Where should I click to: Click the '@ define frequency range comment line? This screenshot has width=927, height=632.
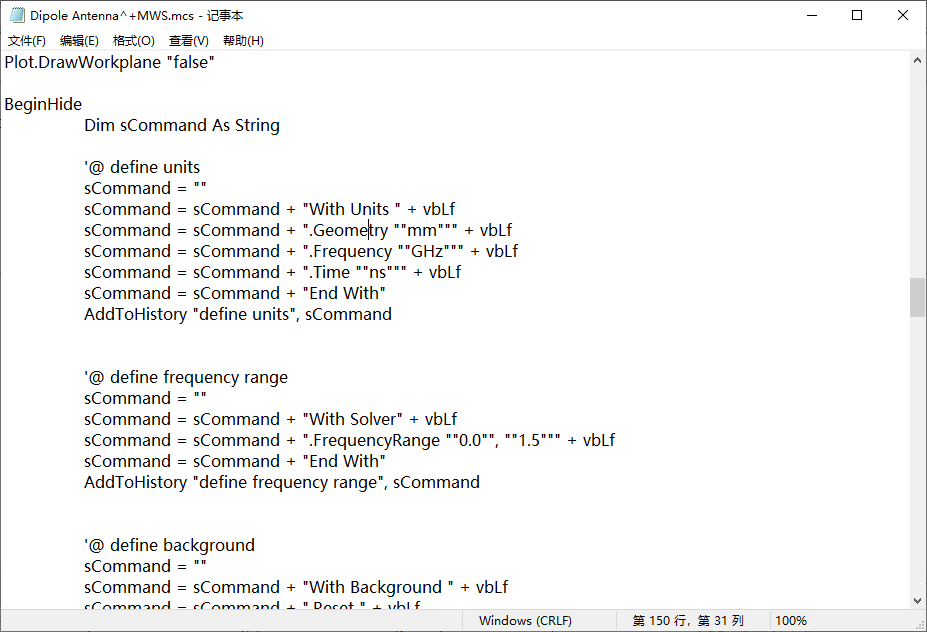186,377
